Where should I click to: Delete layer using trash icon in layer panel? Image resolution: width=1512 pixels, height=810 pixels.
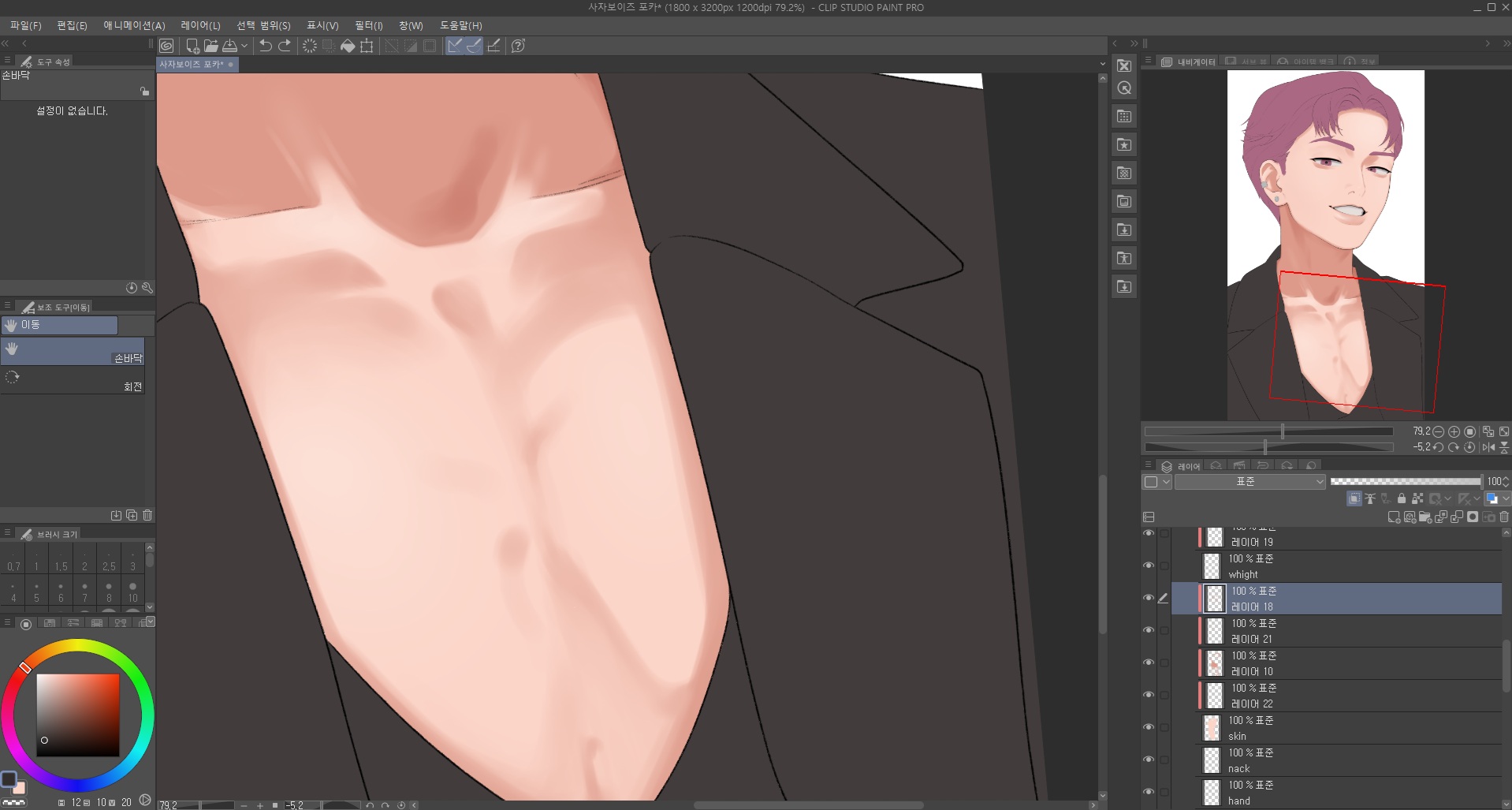coord(1504,517)
